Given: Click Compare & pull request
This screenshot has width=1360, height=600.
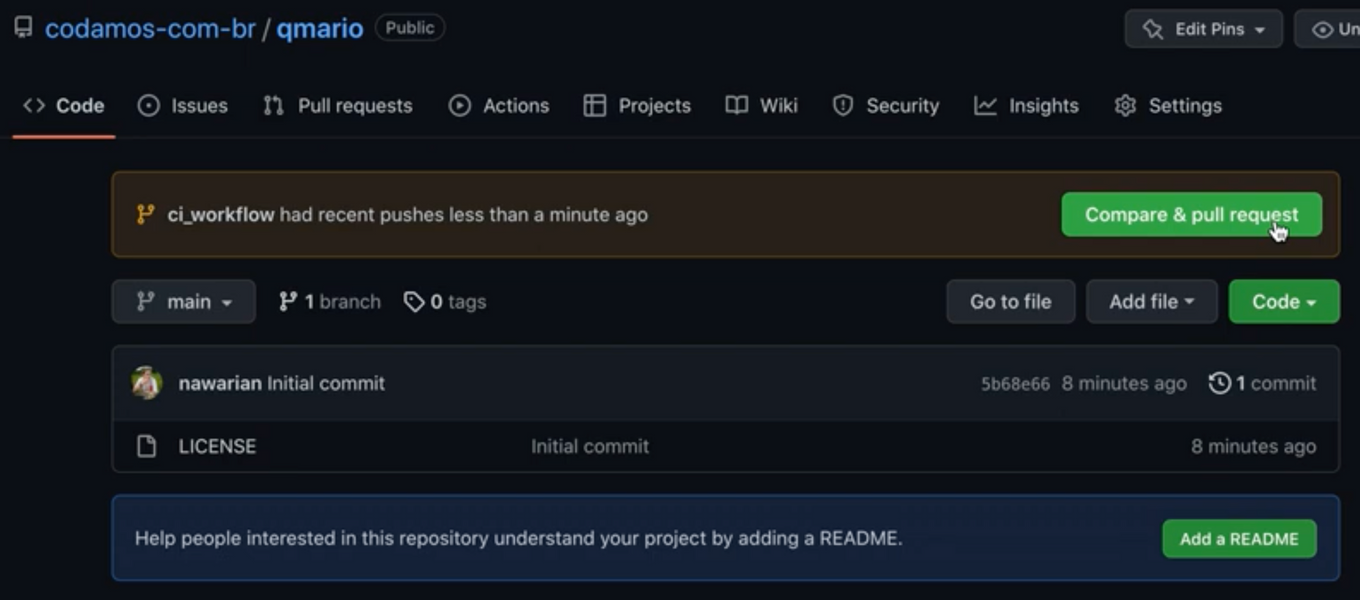Looking at the screenshot, I should pyautogui.click(x=1191, y=214).
